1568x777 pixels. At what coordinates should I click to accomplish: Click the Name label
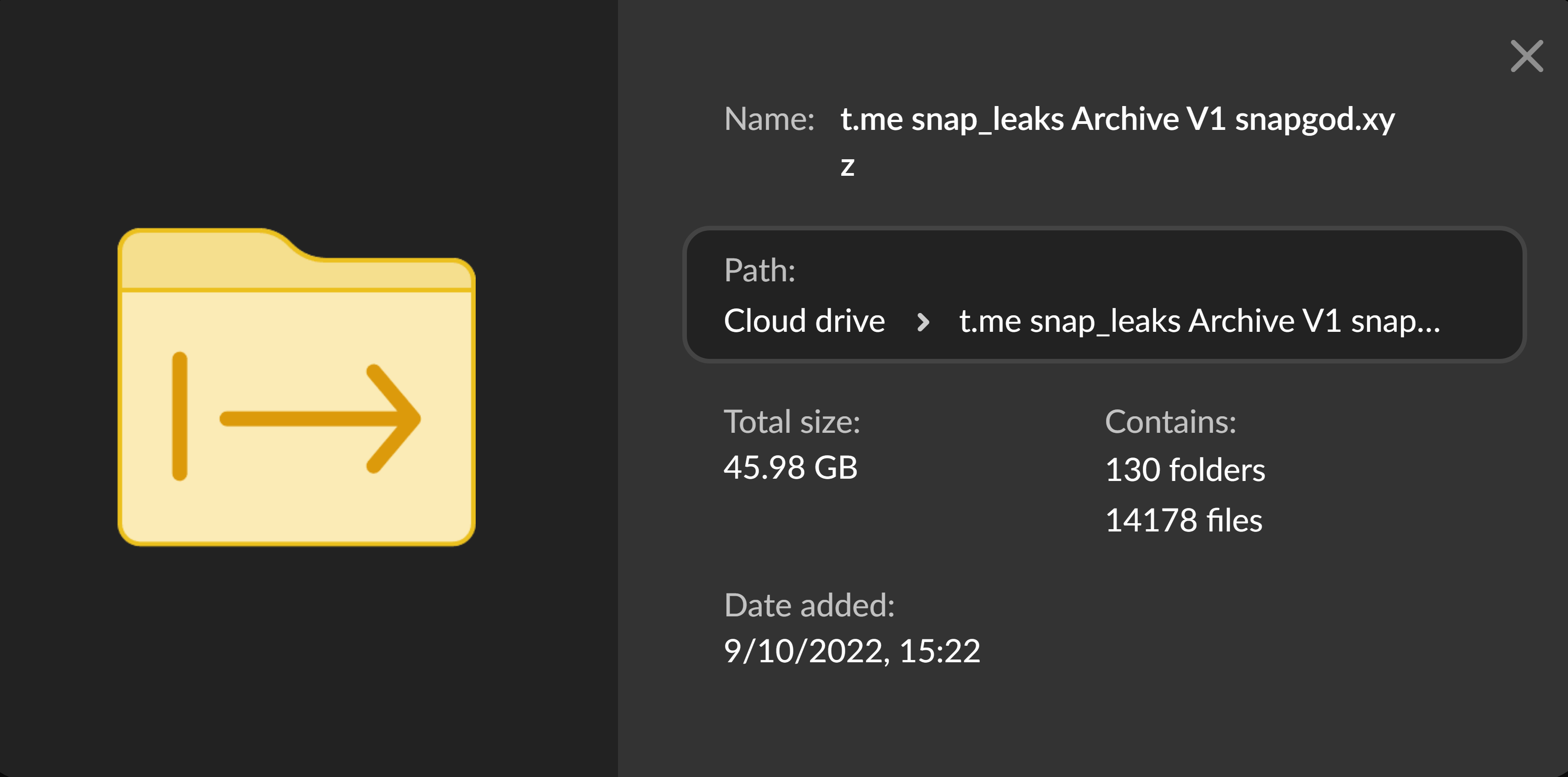pos(769,119)
